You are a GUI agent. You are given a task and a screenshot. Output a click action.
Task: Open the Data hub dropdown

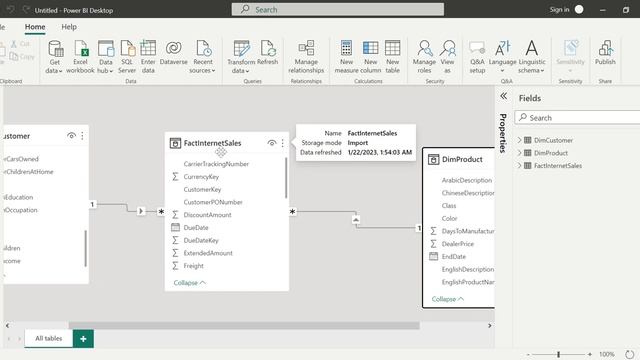coord(105,57)
